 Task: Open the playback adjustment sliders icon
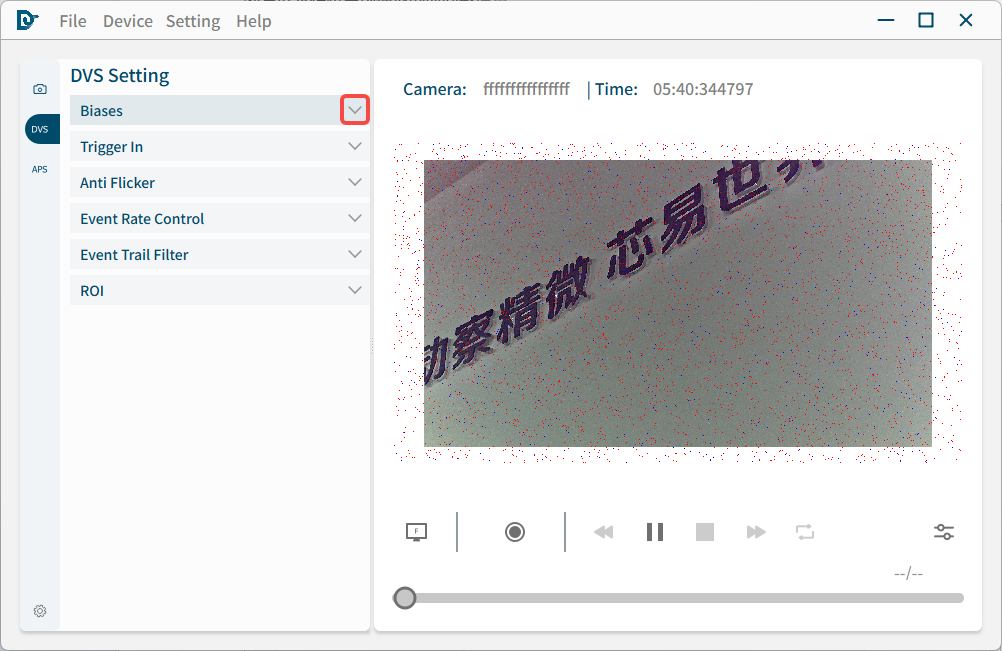pos(943,531)
